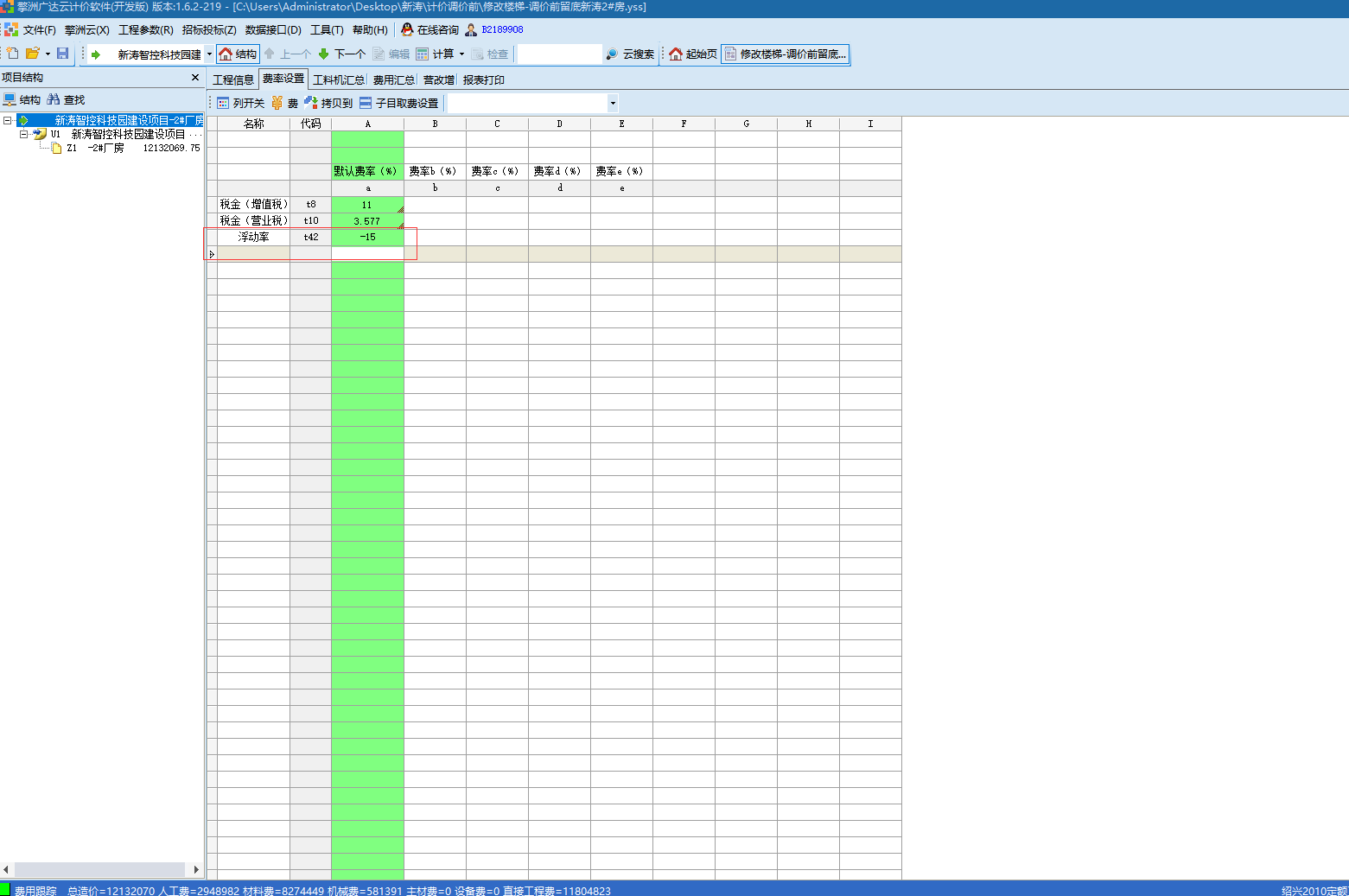Click the new file icon
Screen dimensions: 1349x896
point(13,54)
